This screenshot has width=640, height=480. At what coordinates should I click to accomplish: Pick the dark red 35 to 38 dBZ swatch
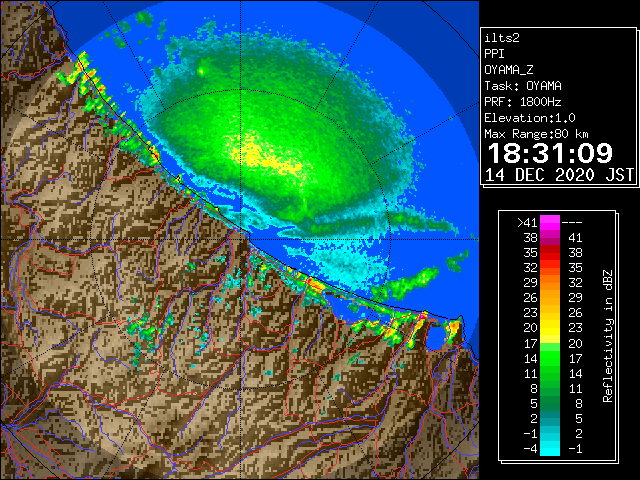(550, 253)
